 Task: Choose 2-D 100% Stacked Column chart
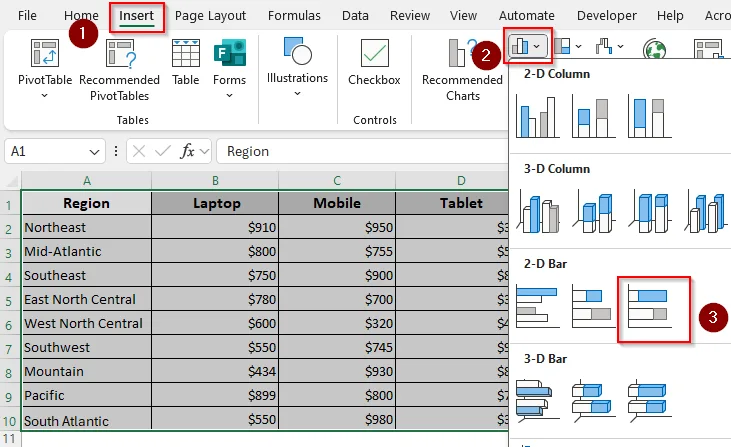click(x=649, y=116)
